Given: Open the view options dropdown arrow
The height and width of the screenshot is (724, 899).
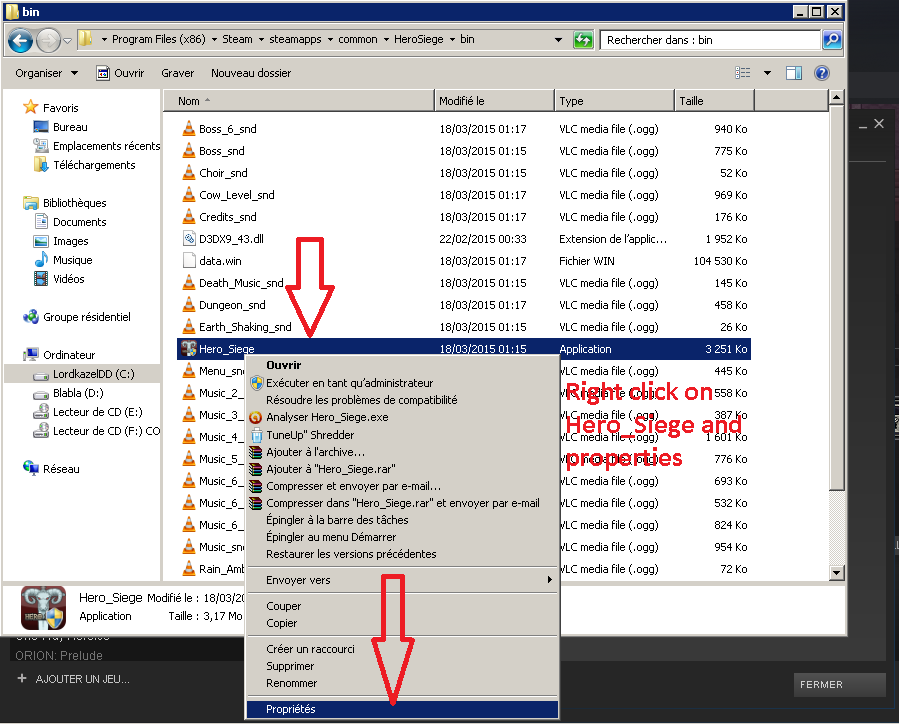Looking at the screenshot, I should (x=767, y=73).
